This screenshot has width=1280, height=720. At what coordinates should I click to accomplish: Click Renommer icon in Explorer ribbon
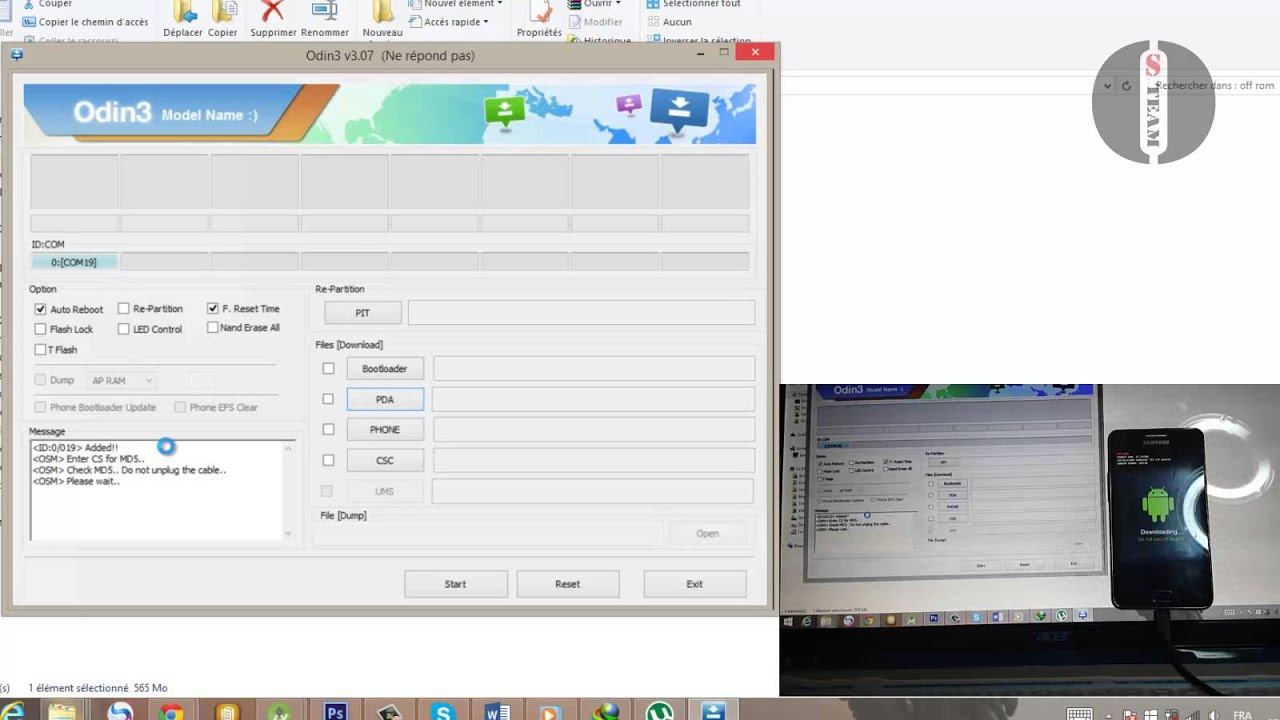click(325, 11)
